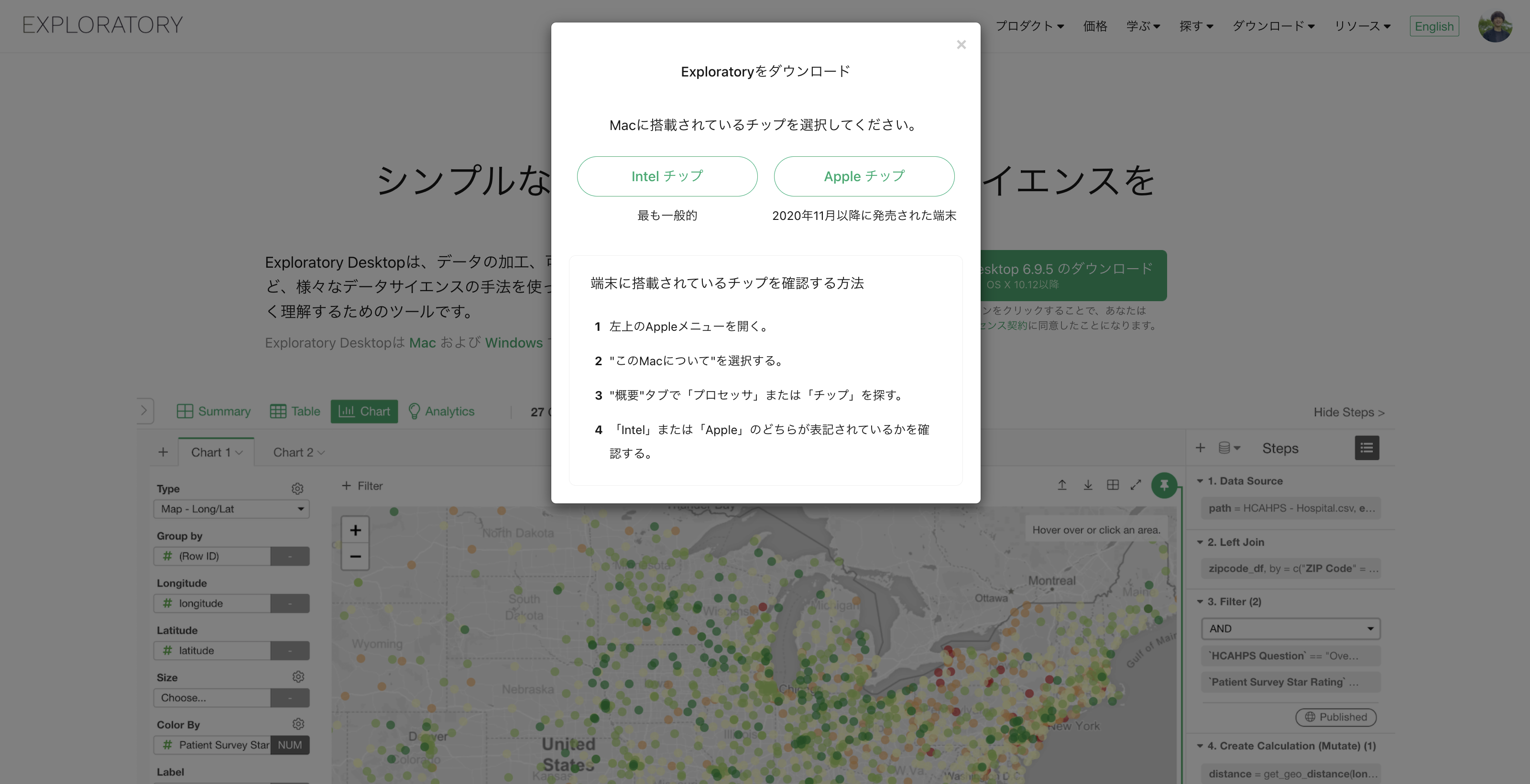Viewport: 1530px width, 784px height.
Task: Close the Exploratory download dialog
Action: pos(961,44)
